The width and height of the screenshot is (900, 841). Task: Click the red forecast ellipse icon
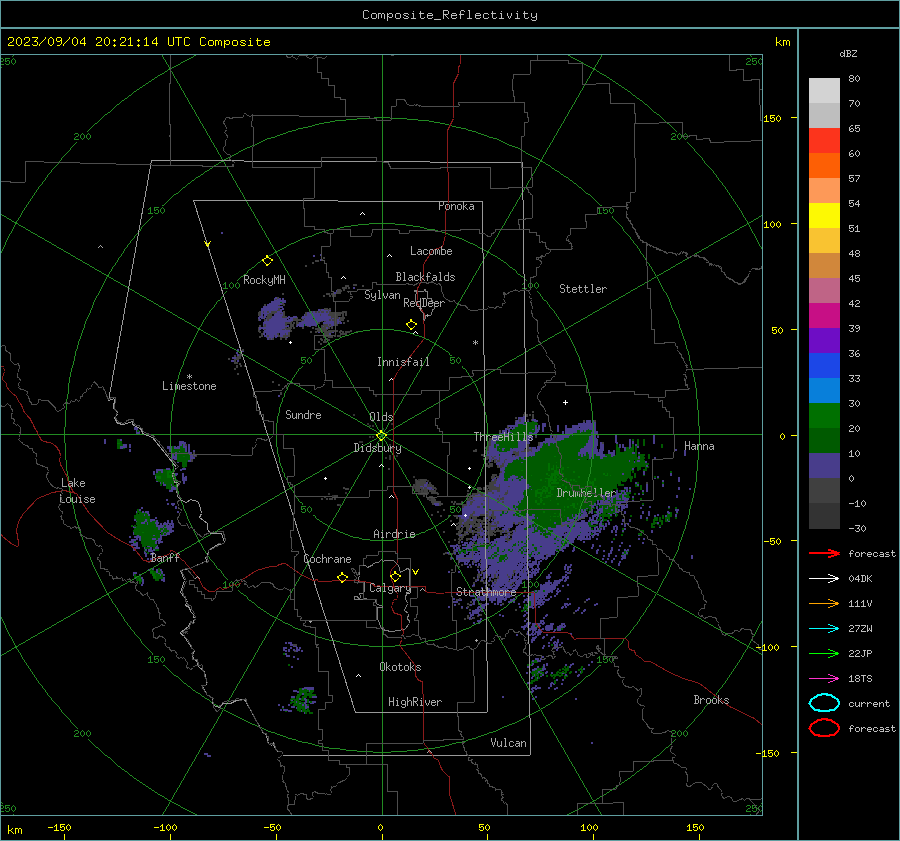pos(824,728)
